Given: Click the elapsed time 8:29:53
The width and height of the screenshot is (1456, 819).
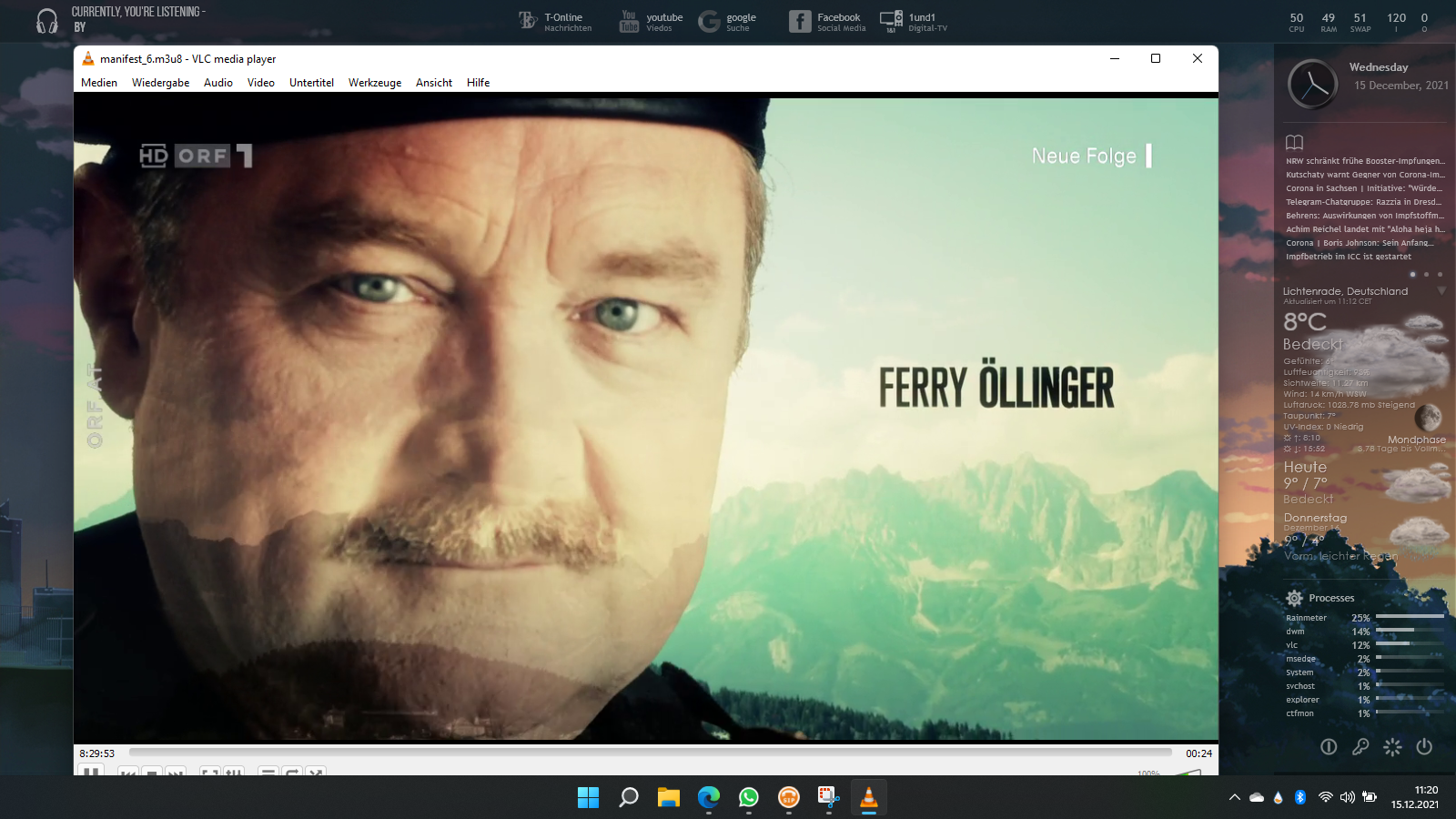Looking at the screenshot, I should coord(96,753).
